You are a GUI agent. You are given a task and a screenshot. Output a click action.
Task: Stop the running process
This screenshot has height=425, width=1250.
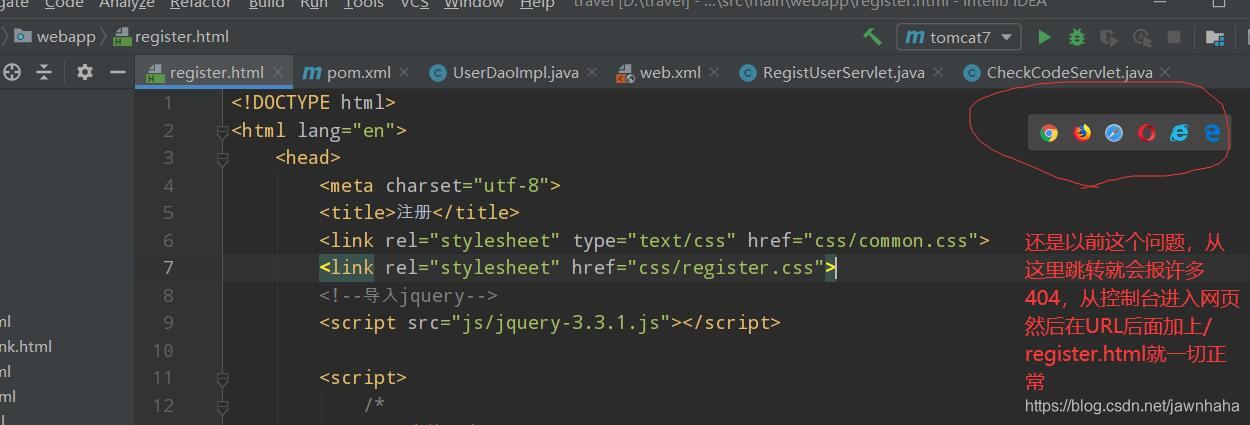tap(1174, 37)
